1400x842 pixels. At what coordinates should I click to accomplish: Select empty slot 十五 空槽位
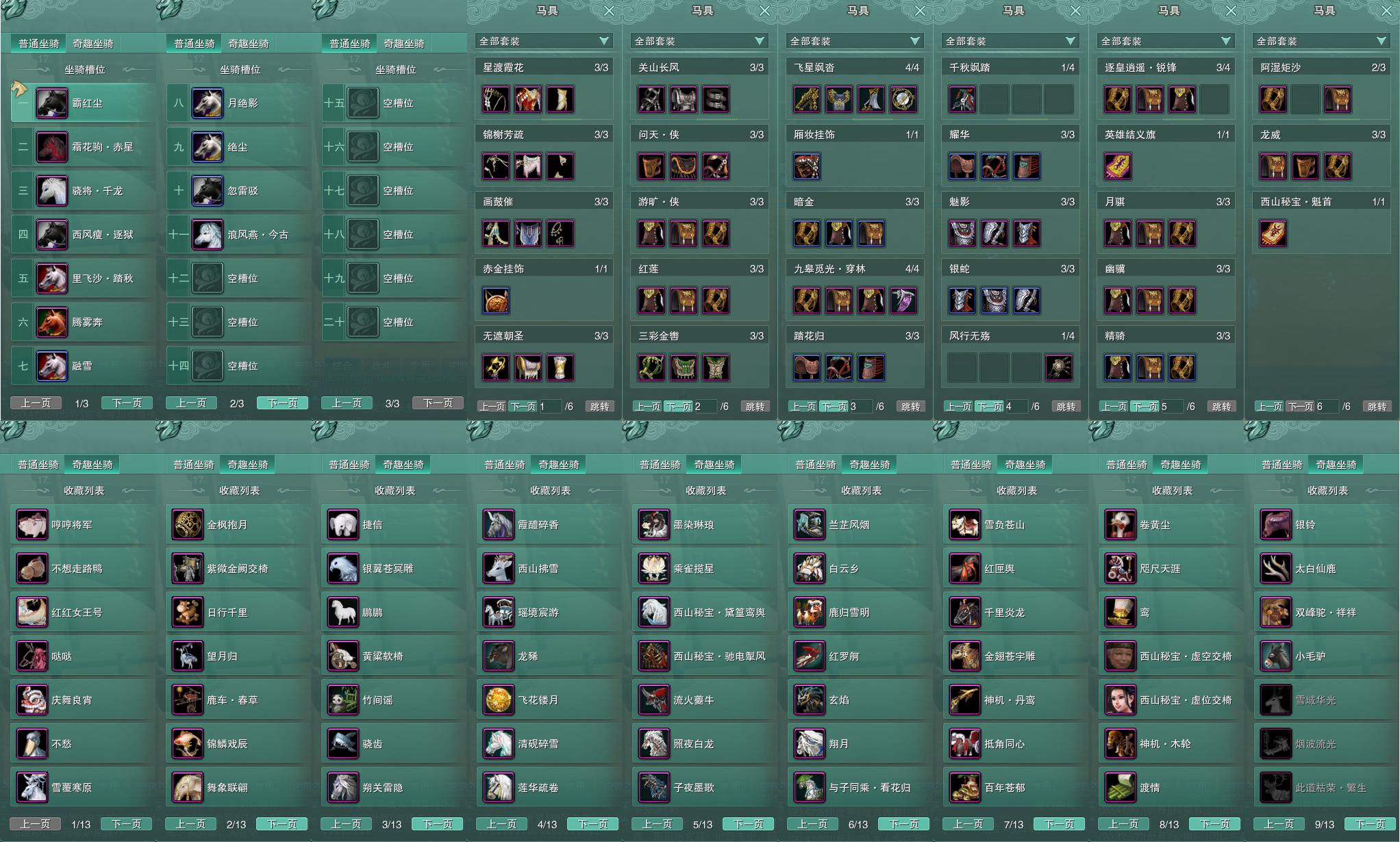click(395, 103)
